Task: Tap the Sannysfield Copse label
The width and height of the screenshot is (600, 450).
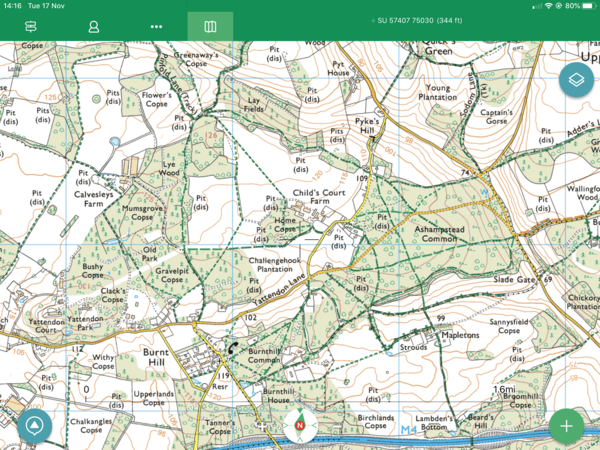Action: pyautogui.click(x=509, y=326)
